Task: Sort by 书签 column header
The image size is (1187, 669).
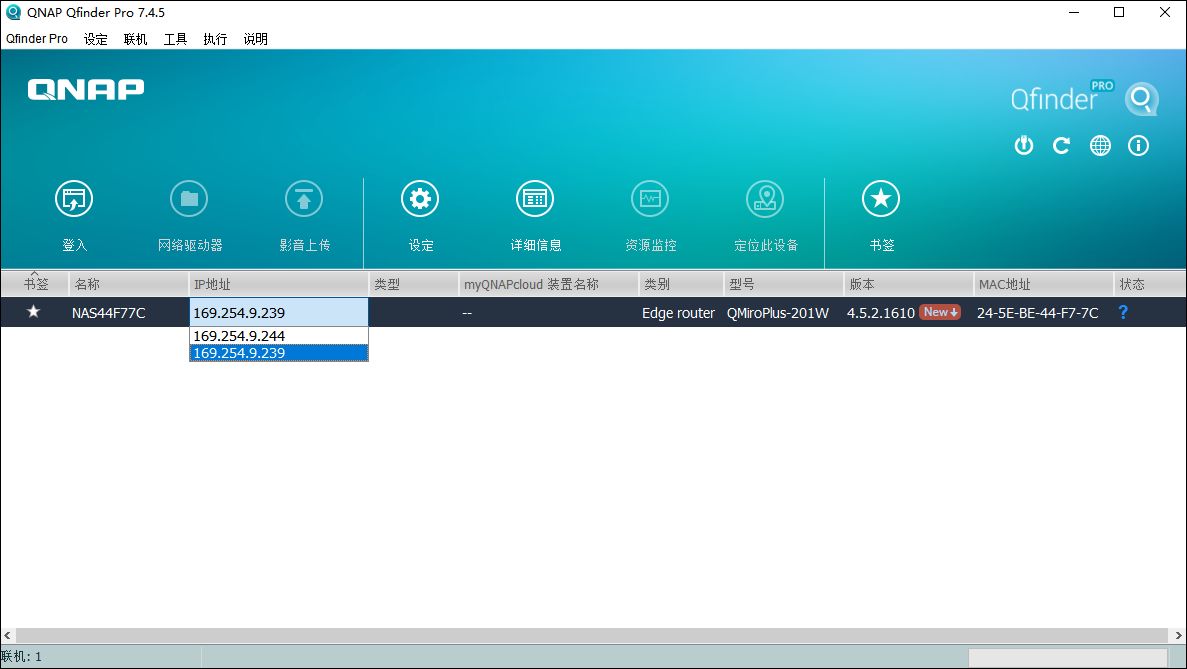Action: tap(35, 284)
